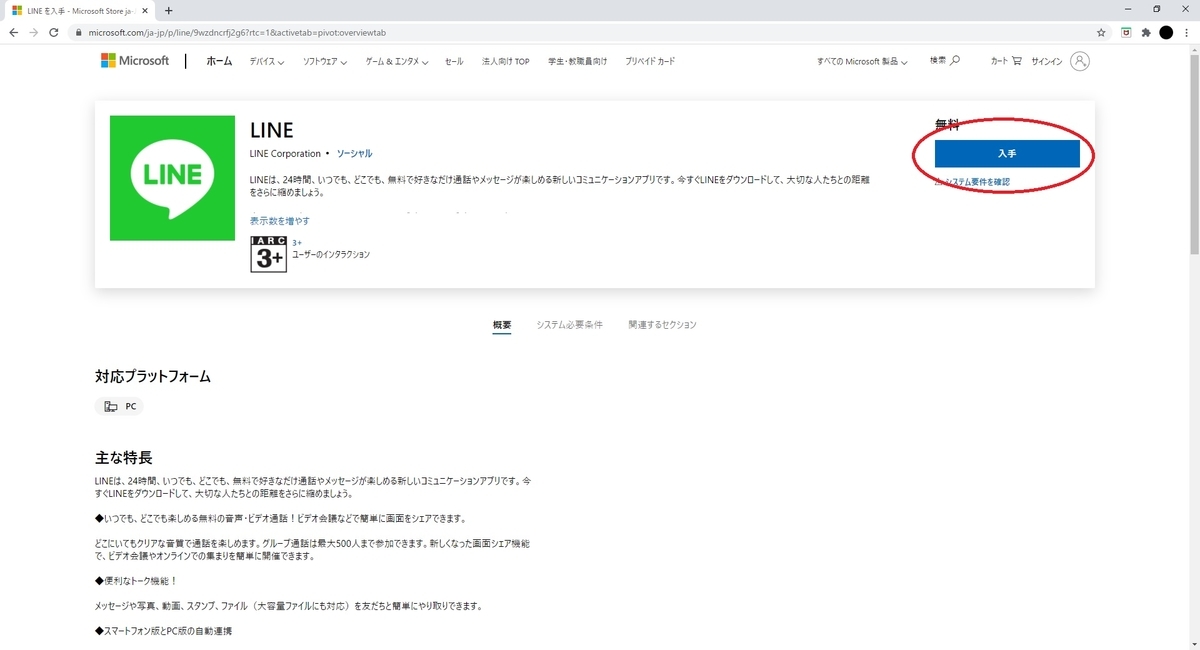Open 法人向け TOP in navigation

[506, 61]
